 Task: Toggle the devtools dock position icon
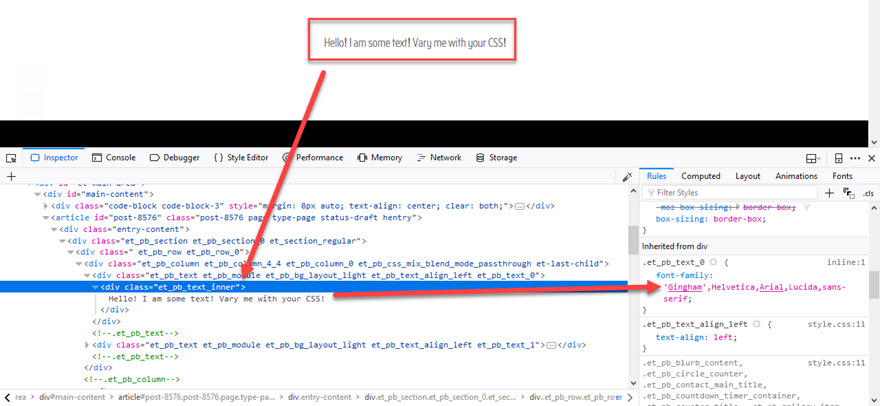point(838,158)
